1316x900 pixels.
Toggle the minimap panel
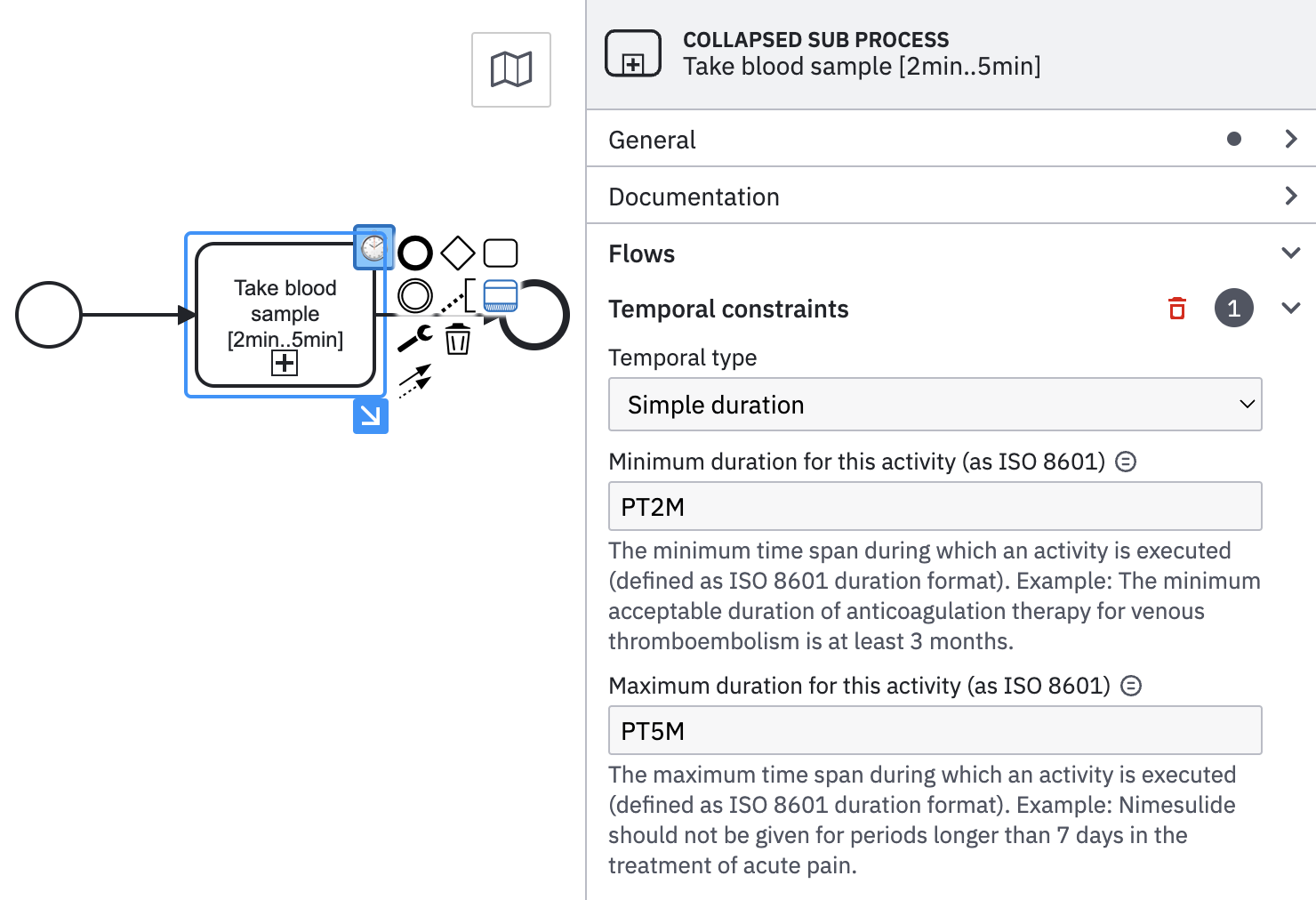[x=510, y=69]
